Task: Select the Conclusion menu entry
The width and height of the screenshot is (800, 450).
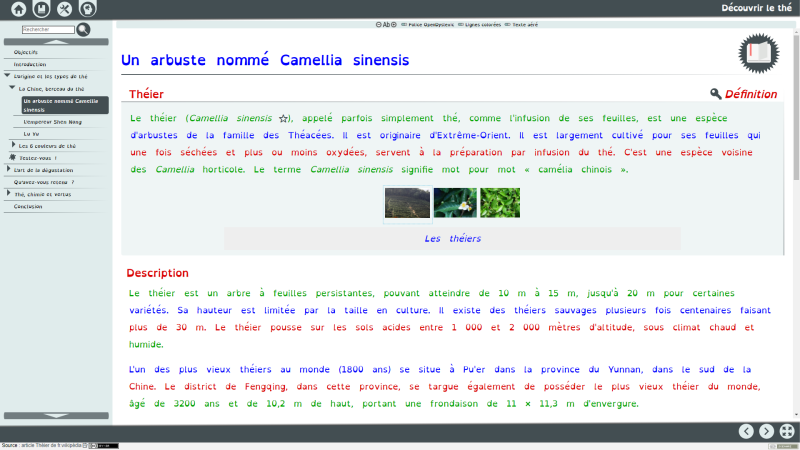Action: [28, 206]
